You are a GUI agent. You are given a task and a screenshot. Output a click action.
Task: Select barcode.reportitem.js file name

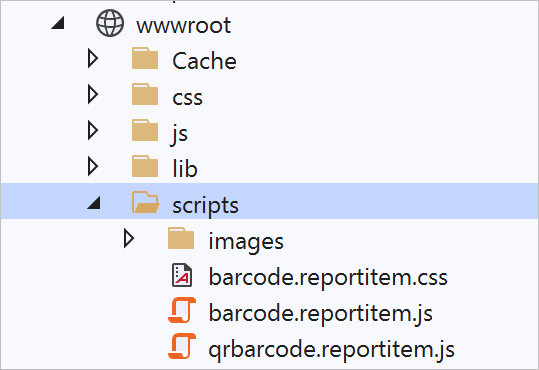[321, 313]
